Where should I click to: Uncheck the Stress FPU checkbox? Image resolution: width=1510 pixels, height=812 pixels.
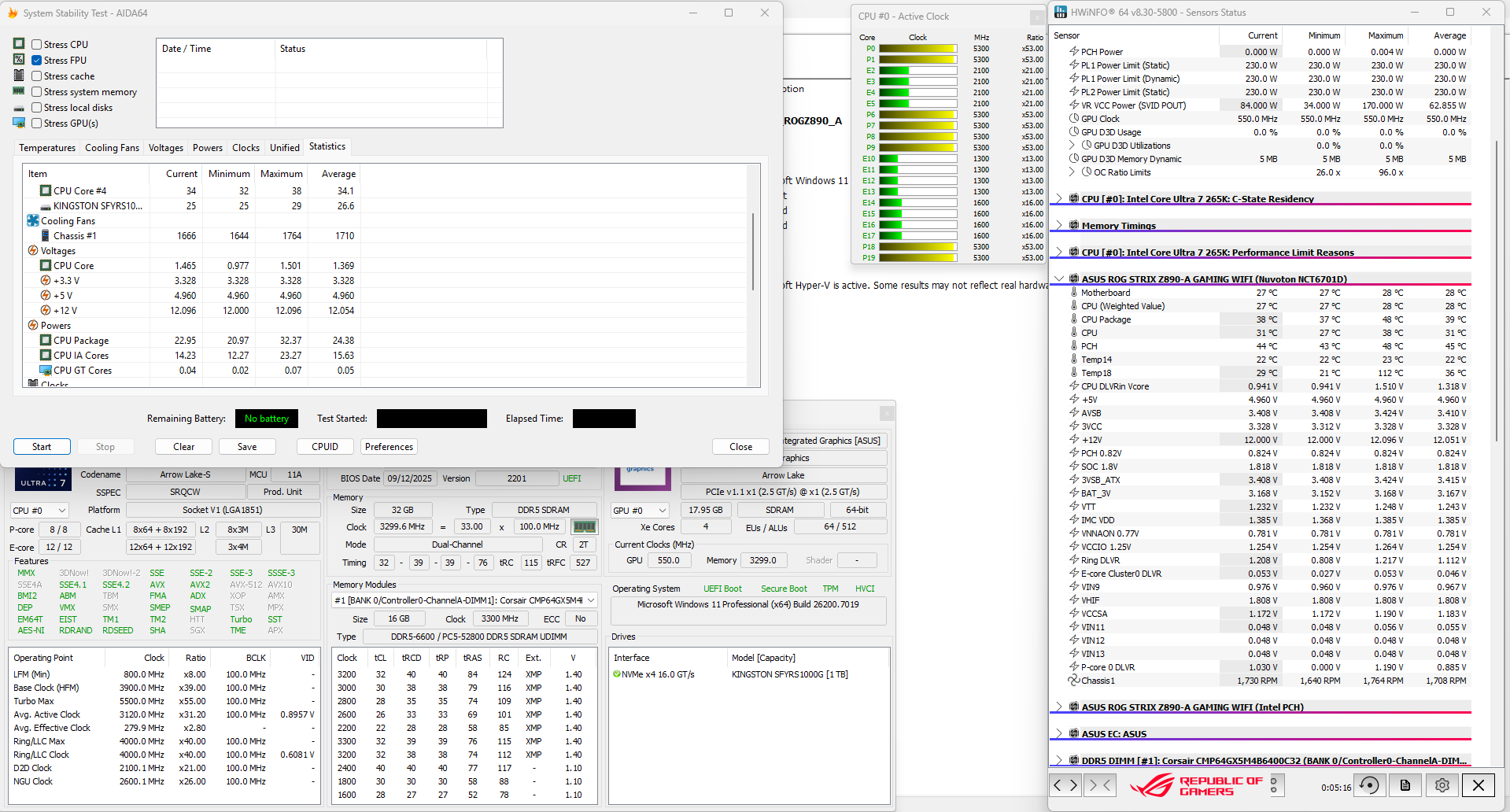tap(37, 61)
